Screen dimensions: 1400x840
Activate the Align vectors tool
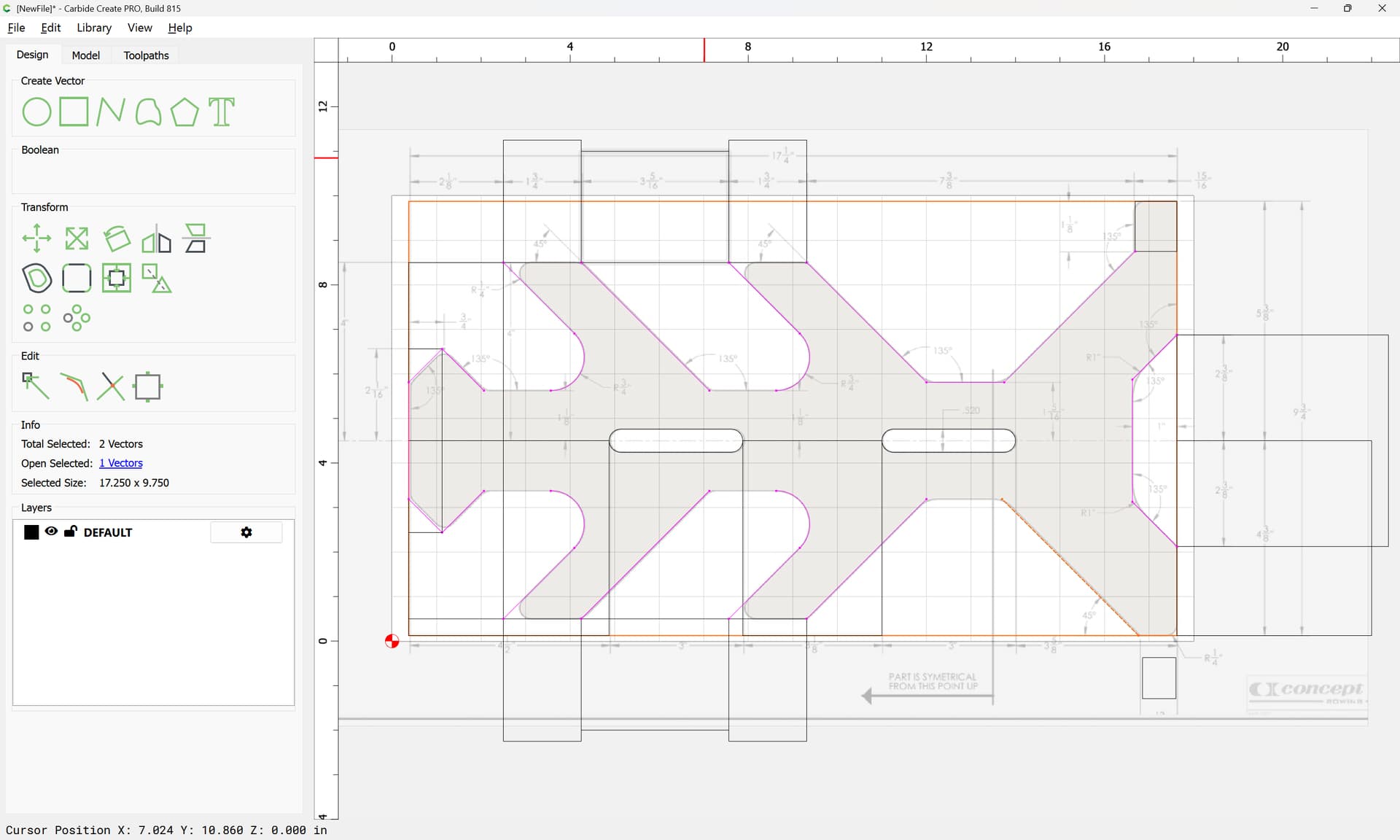point(195,238)
